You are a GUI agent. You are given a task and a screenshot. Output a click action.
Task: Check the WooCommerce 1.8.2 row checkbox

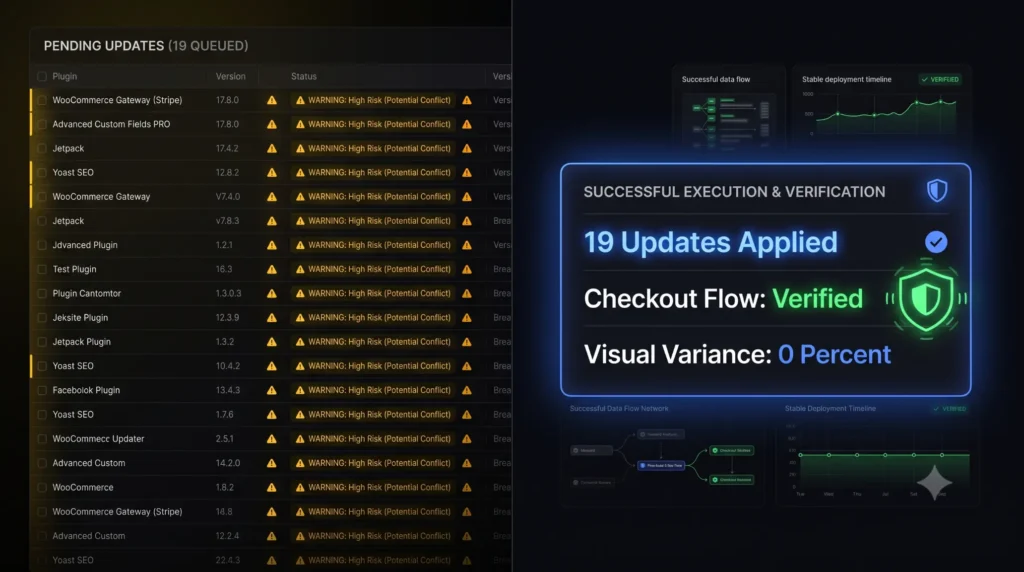[x=42, y=487]
